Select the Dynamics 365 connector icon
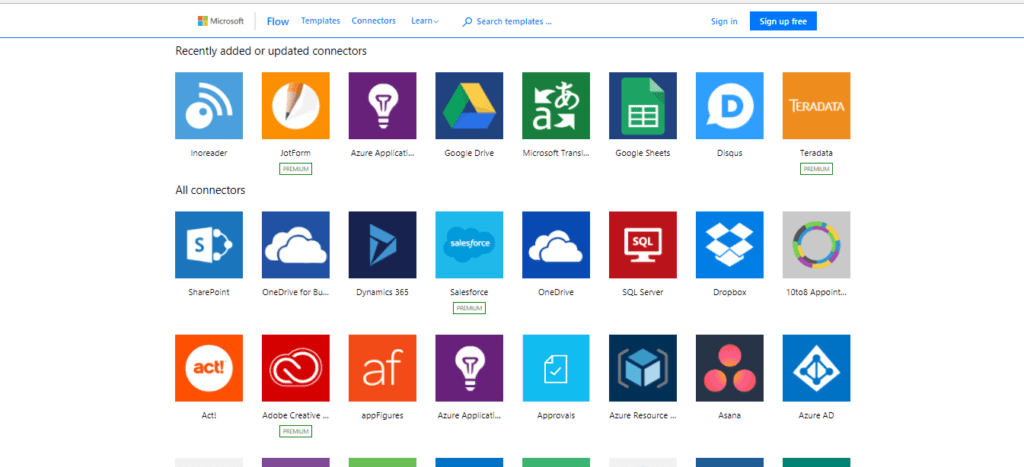This screenshot has height=467, width=1024. click(x=383, y=245)
